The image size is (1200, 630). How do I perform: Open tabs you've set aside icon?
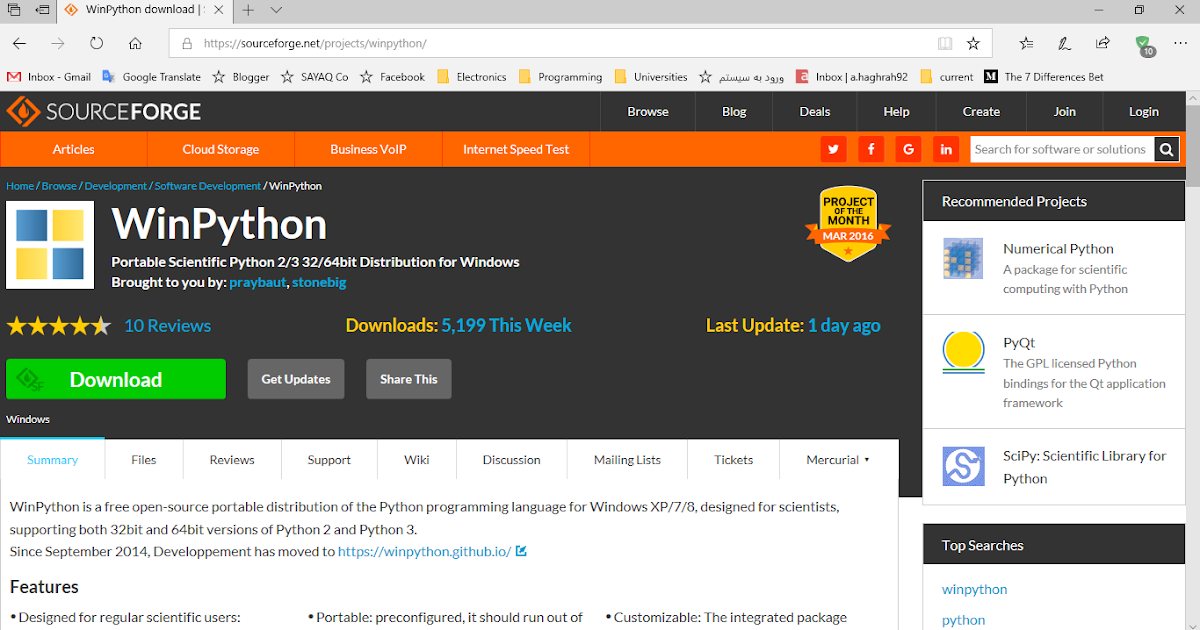[x=14, y=10]
